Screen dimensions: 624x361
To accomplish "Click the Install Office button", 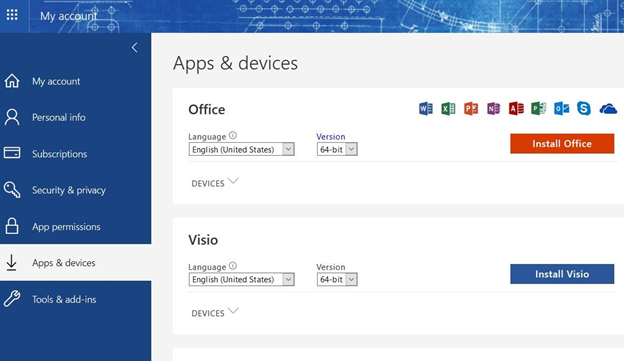I will point(562,144).
